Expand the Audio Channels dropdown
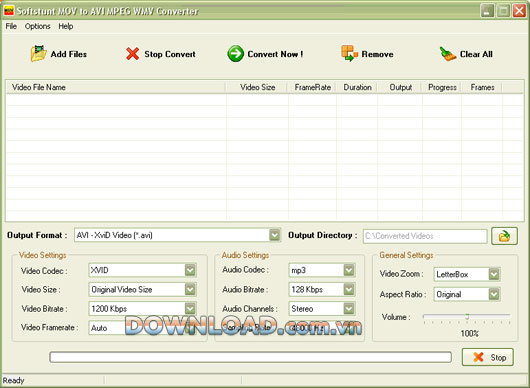 (x=349, y=308)
